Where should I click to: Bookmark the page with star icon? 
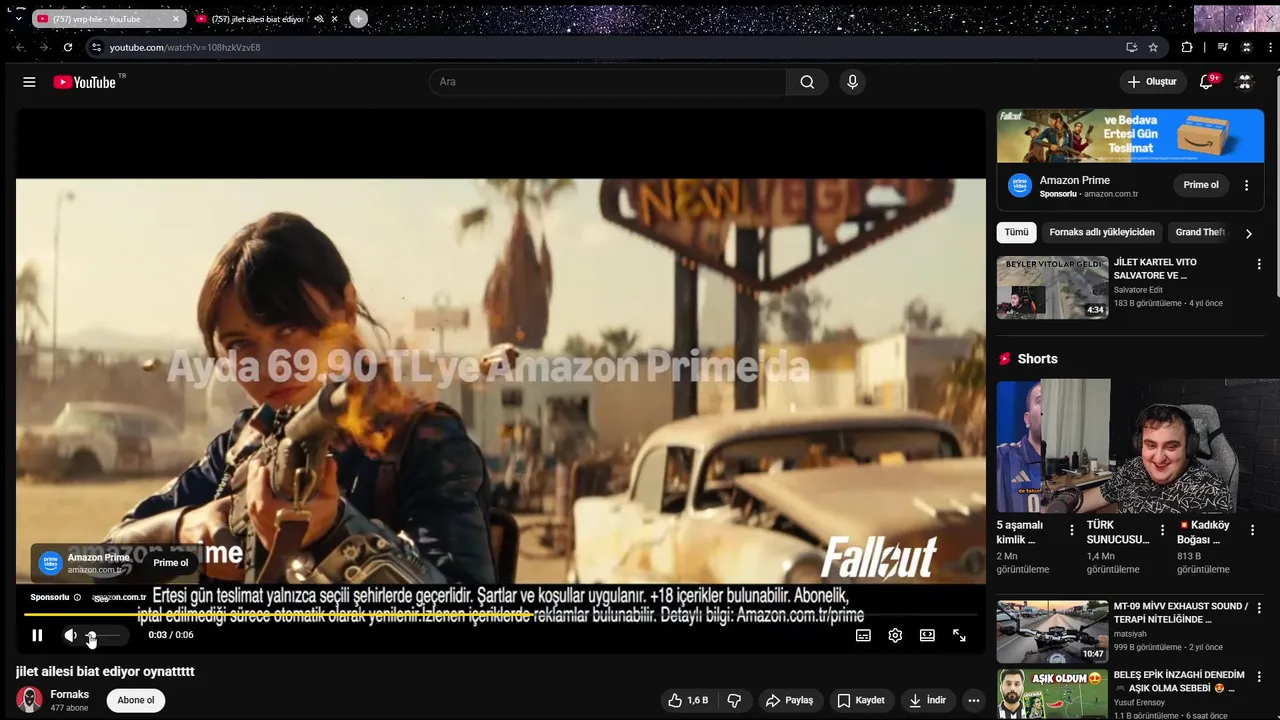coord(1153,47)
